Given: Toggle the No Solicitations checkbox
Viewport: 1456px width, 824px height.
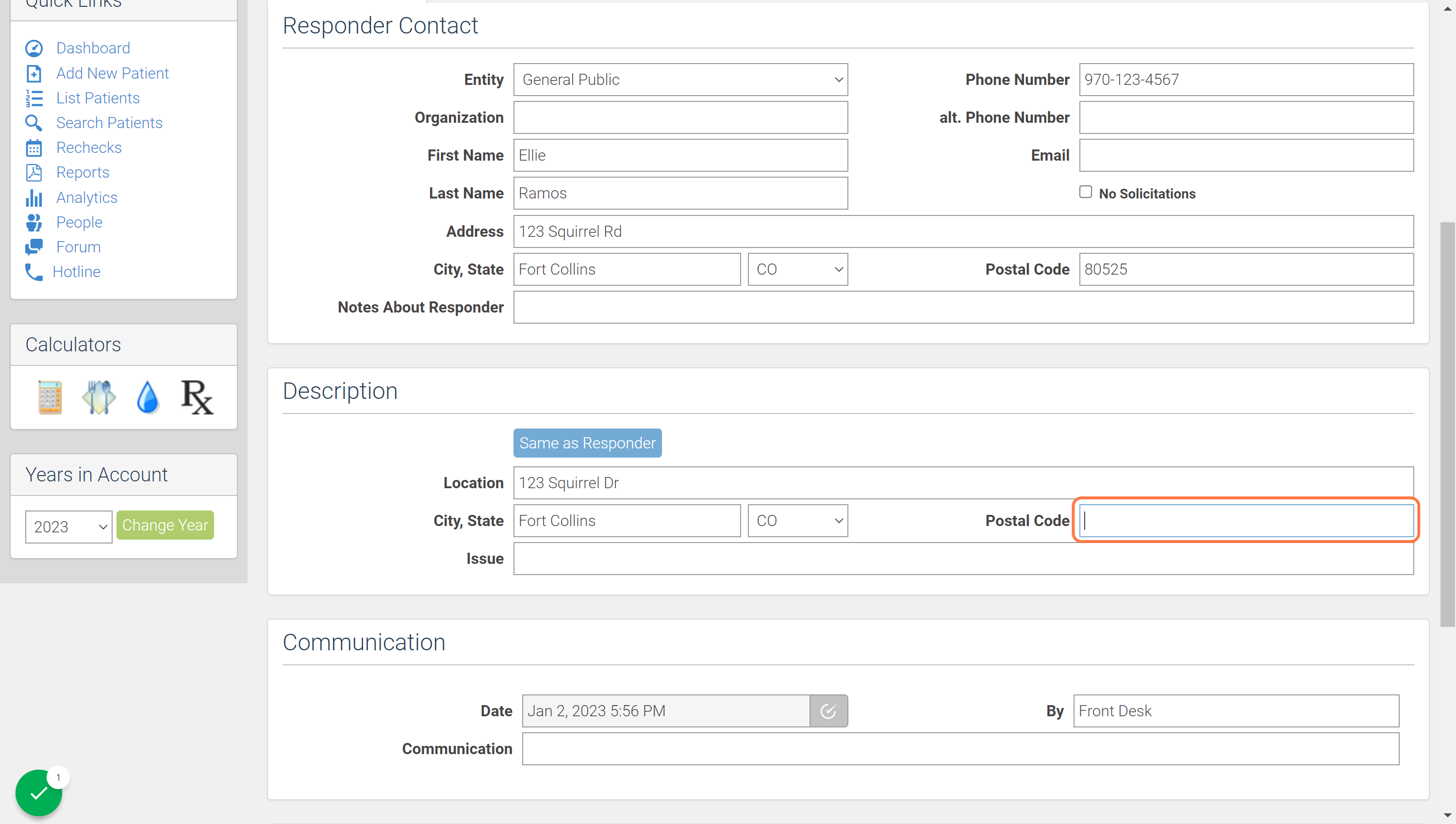Looking at the screenshot, I should (1085, 193).
